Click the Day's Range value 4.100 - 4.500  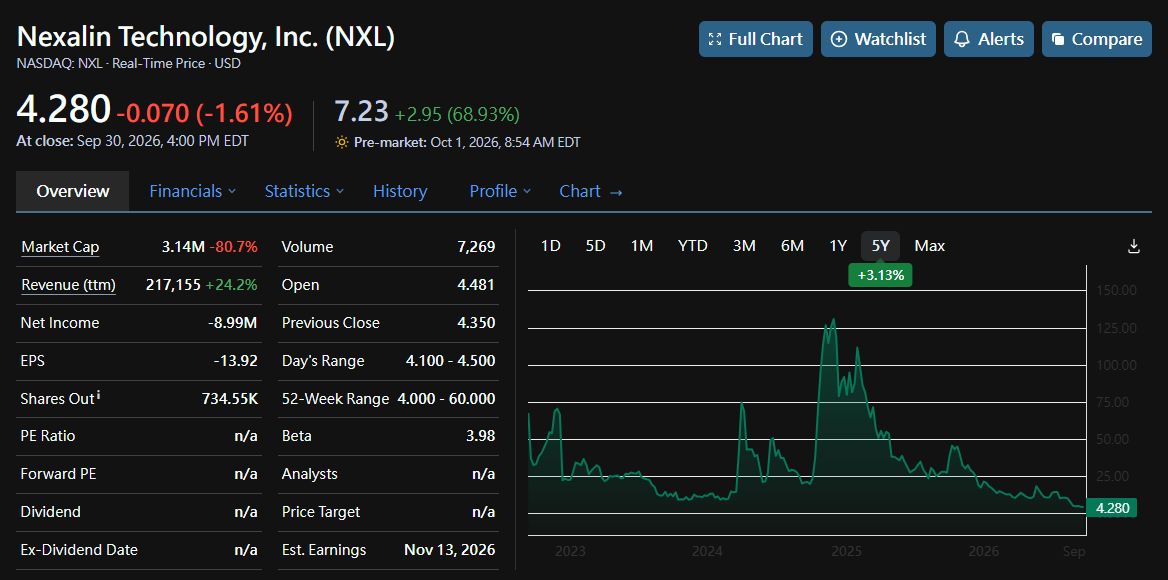pyautogui.click(x=451, y=361)
